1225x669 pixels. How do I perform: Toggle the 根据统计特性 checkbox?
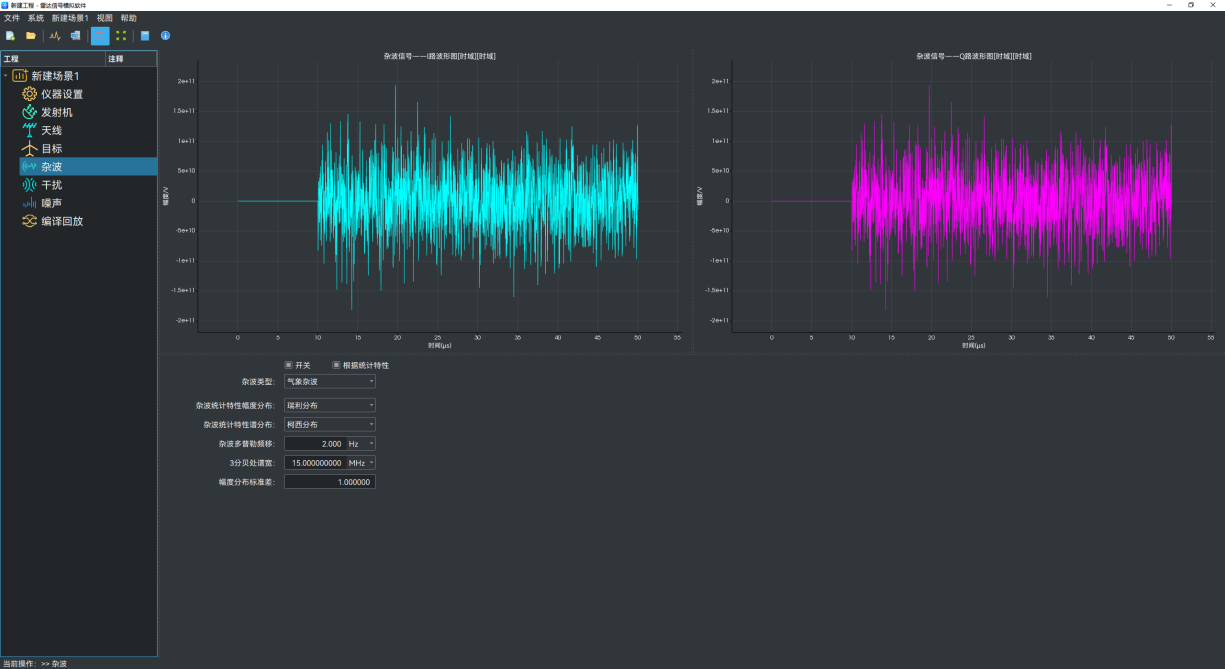tap(337, 365)
